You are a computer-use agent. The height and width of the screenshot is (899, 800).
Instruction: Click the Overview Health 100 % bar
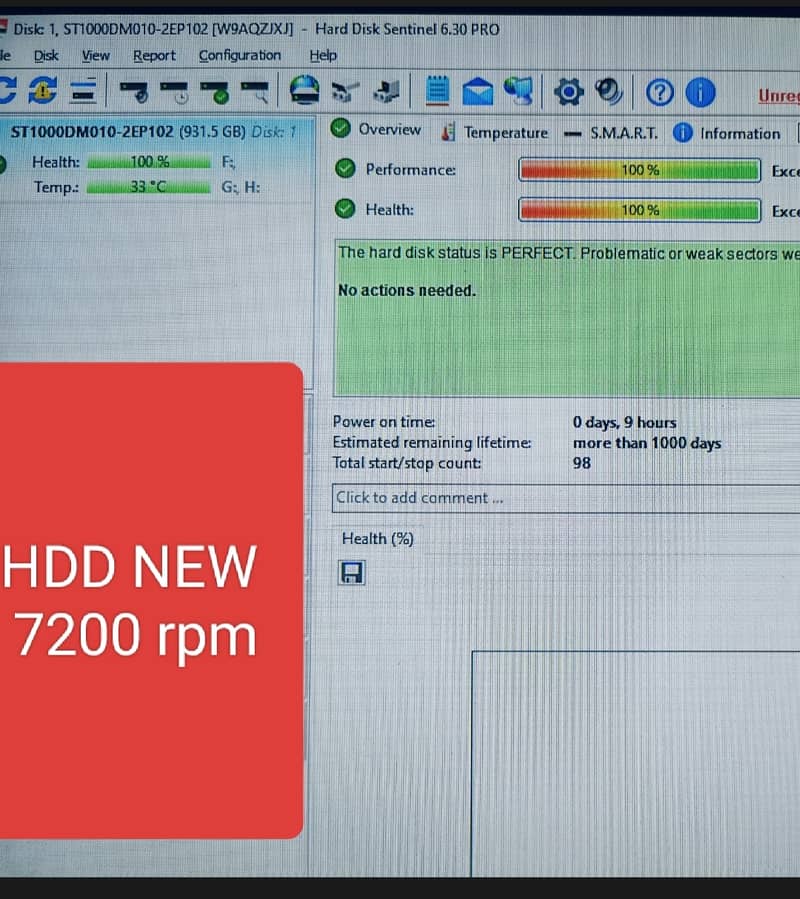(x=639, y=210)
